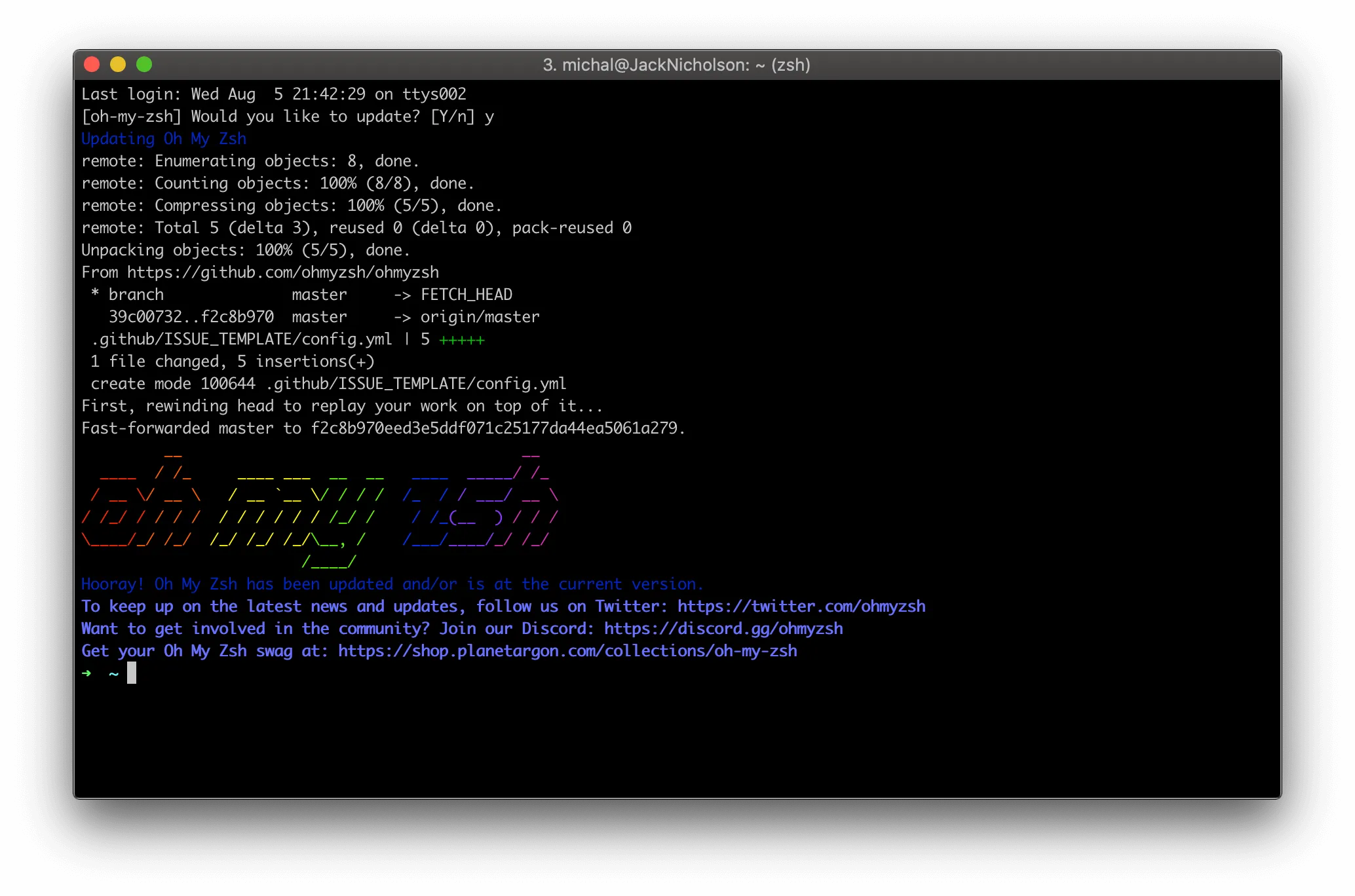Open the https://twitter.com/ohmyzsh link
This screenshot has width=1355, height=896.
pos(801,607)
